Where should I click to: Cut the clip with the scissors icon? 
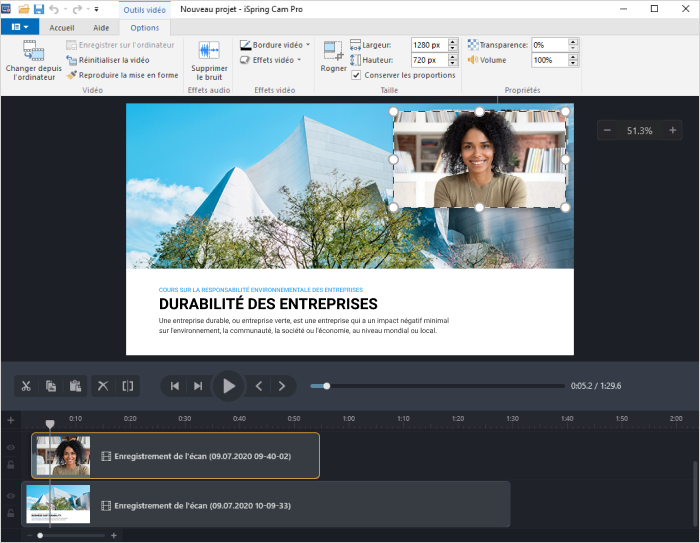click(26, 386)
